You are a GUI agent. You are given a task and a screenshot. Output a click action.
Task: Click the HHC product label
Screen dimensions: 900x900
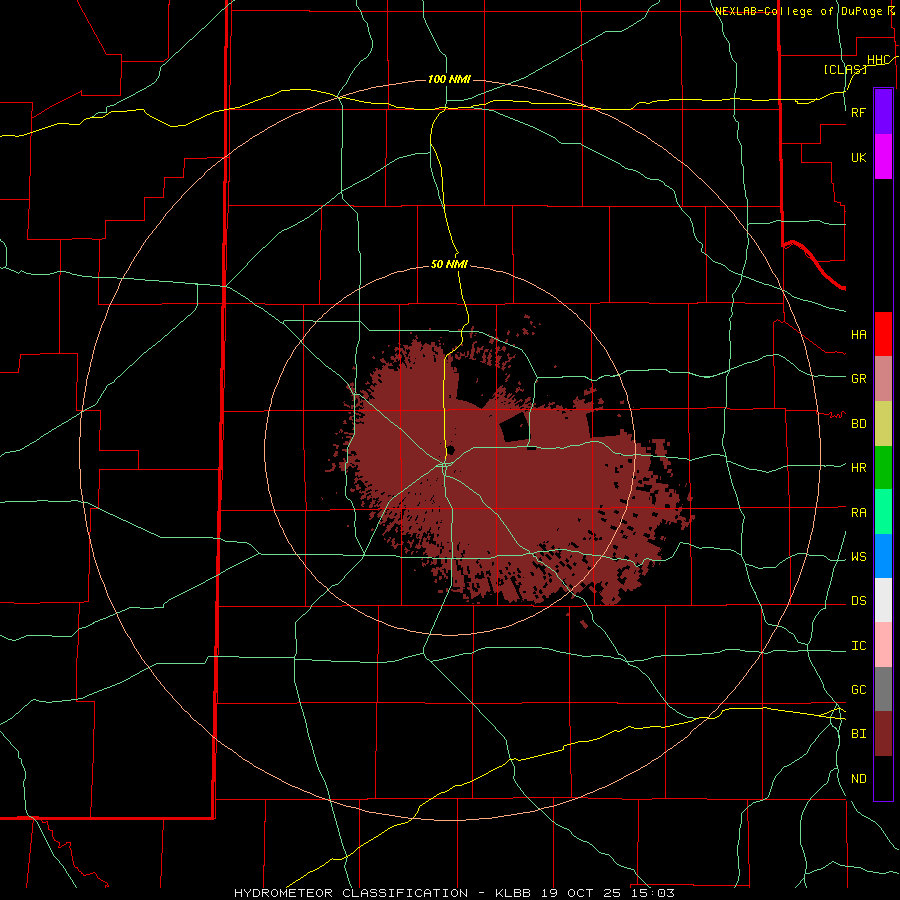click(x=878, y=60)
